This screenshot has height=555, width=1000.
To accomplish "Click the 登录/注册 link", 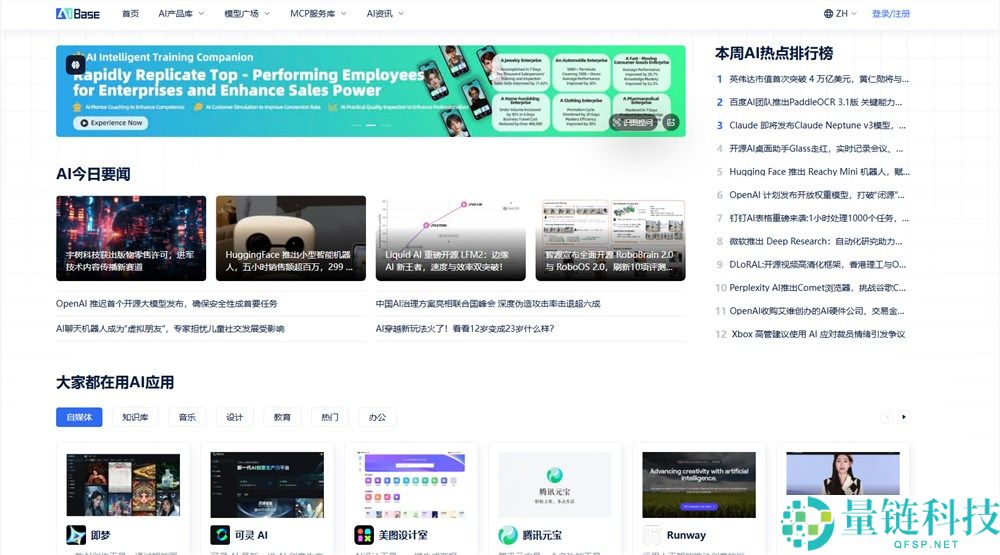I will pos(891,14).
